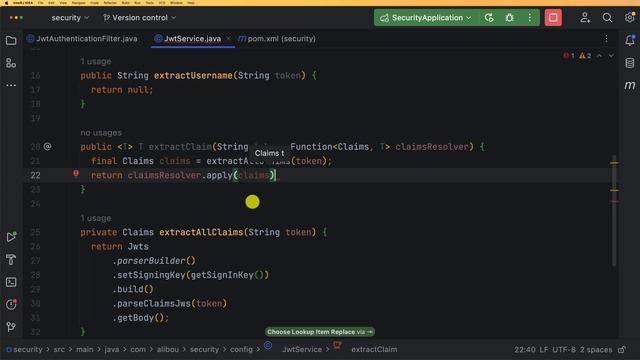The image size is (640, 360).
Task: Click 'src' in breadcrumb bar
Action: pyautogui.click(x=59, y=349)
